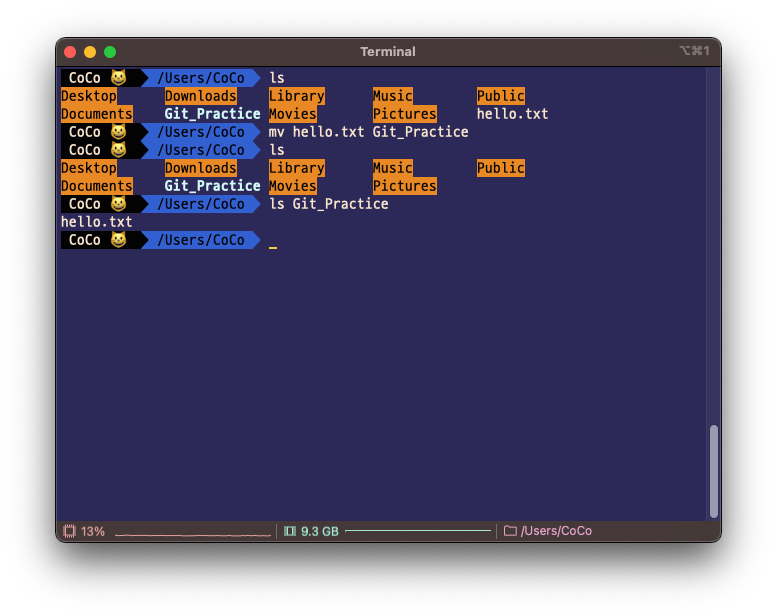
Task: Click the 9.3 GB memory value
Action: click(320, 531)
